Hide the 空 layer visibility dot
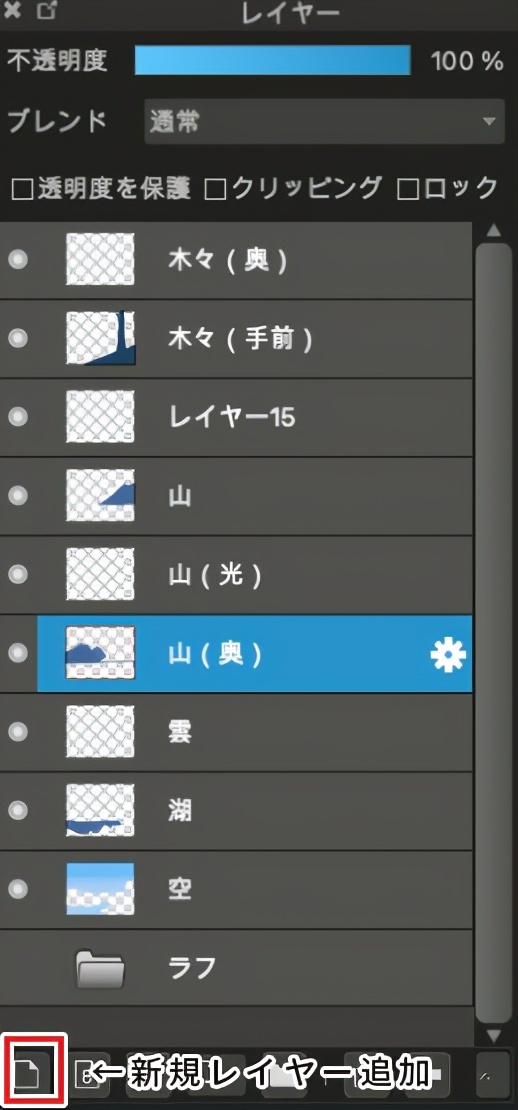 tap(18, 888)
